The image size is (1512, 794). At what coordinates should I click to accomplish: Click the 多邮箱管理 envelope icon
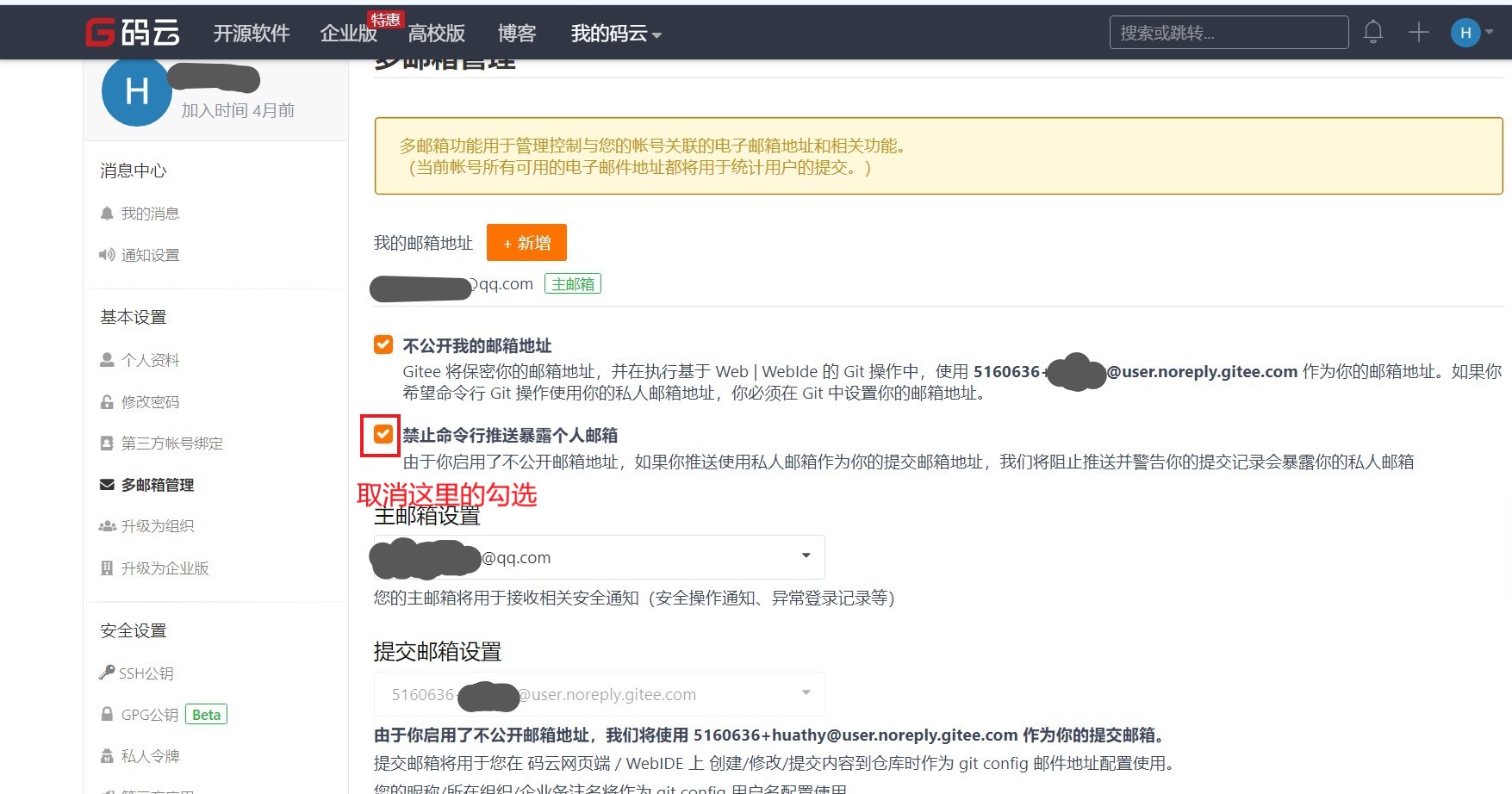[105, 484]
